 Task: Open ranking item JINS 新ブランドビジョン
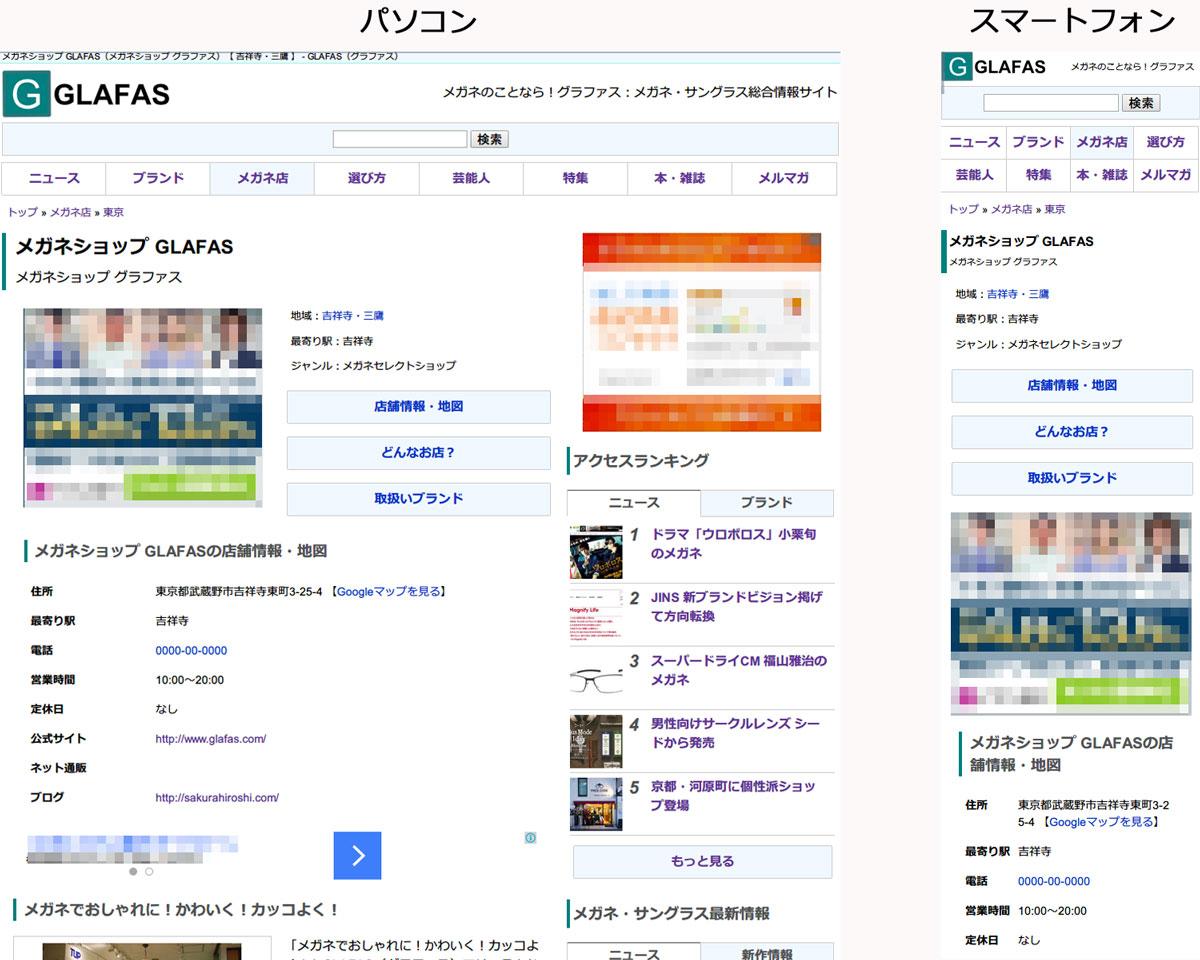[736, 607]
